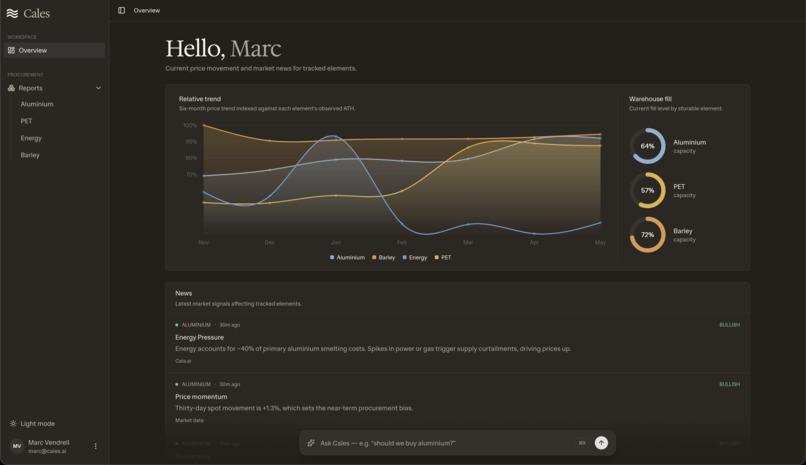Open the user options three-dot menu
Image resolution: width=806 pixels, height=465 pixels.
95,446
